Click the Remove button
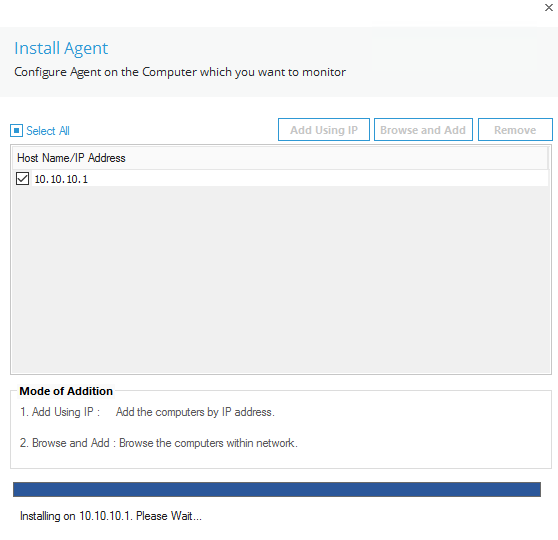This screenshot has width=558, height=540. tap(515, 130)
